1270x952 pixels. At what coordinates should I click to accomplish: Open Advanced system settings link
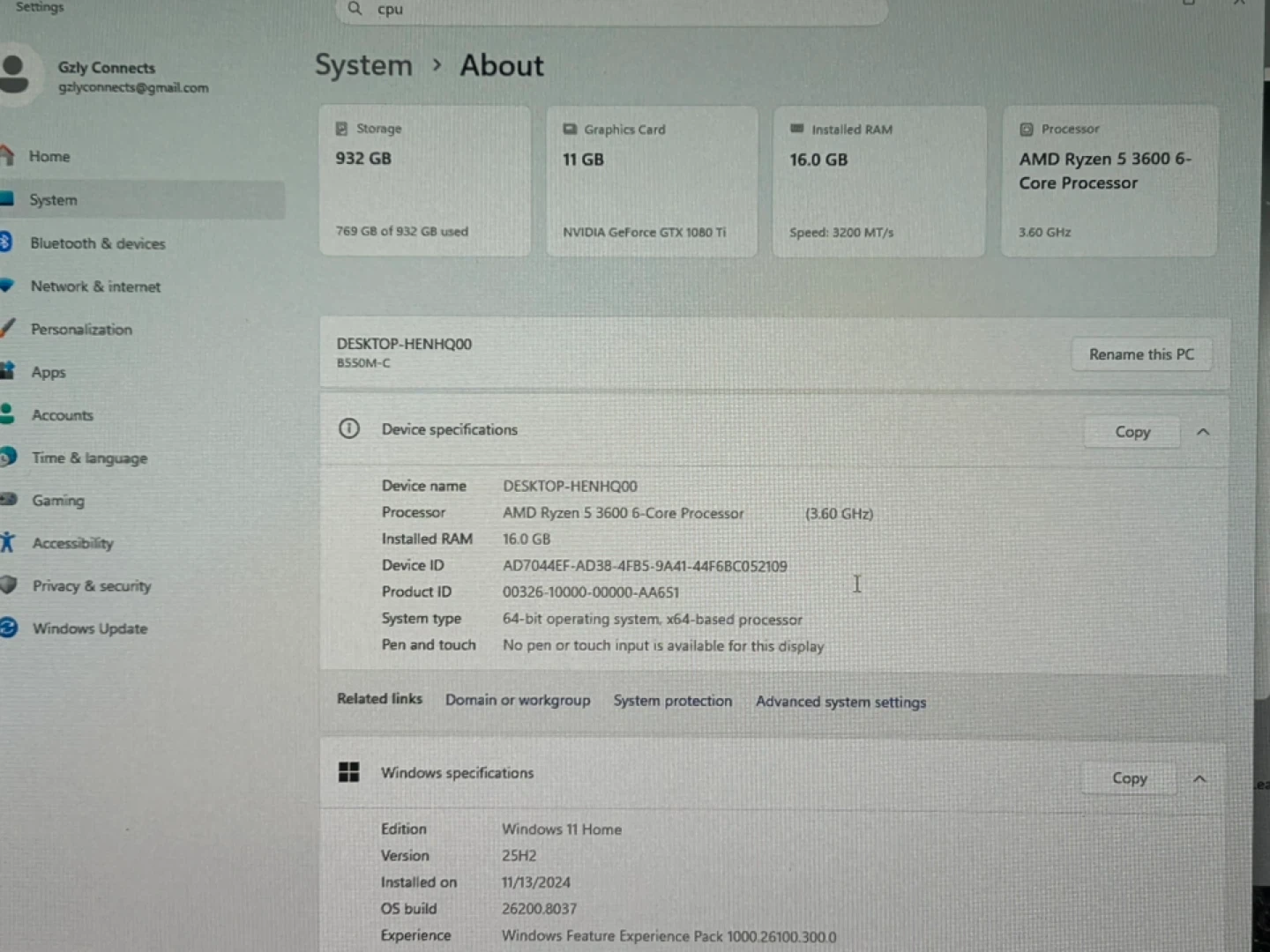[840, 702]
